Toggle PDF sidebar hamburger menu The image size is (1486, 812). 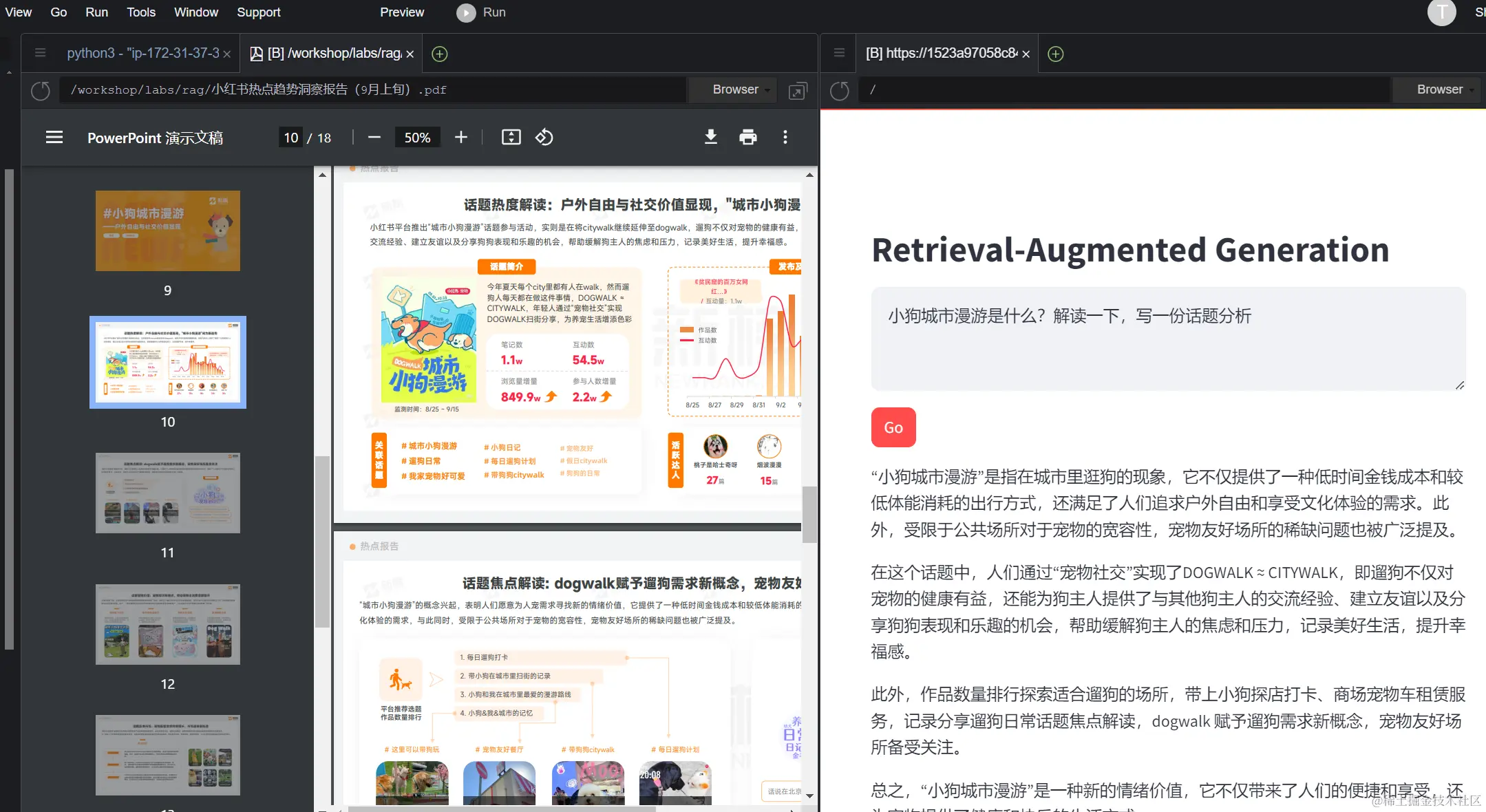click(x=54, y=138)
